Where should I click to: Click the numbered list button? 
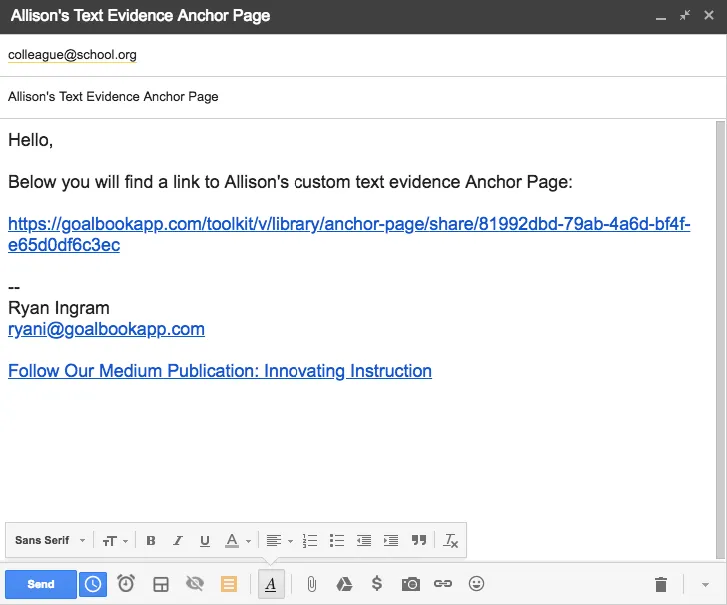[310, 541]
